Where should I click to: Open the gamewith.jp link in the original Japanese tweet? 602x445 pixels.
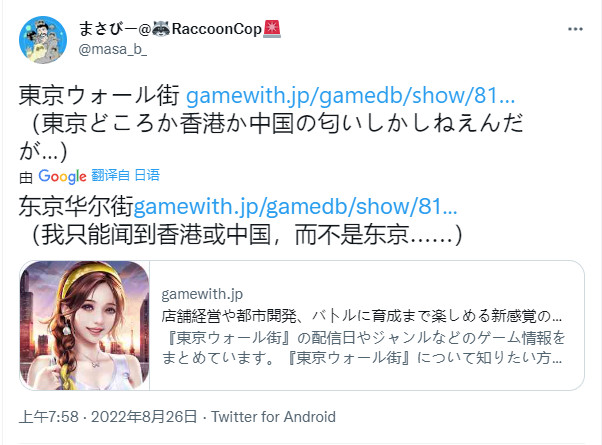click(350, 95)
